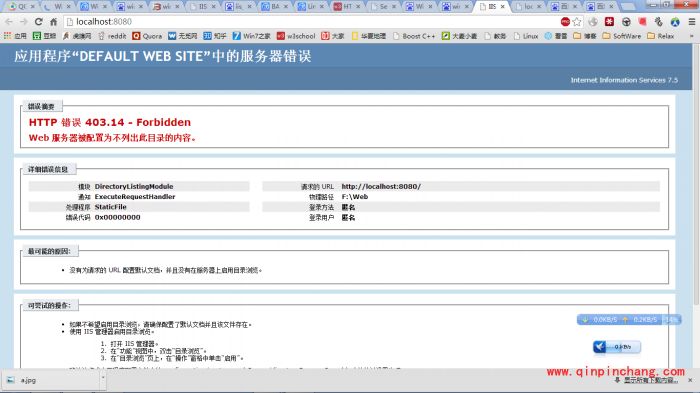Click the red square extension icon
700x393 pixels.
(x=642, y=21)
